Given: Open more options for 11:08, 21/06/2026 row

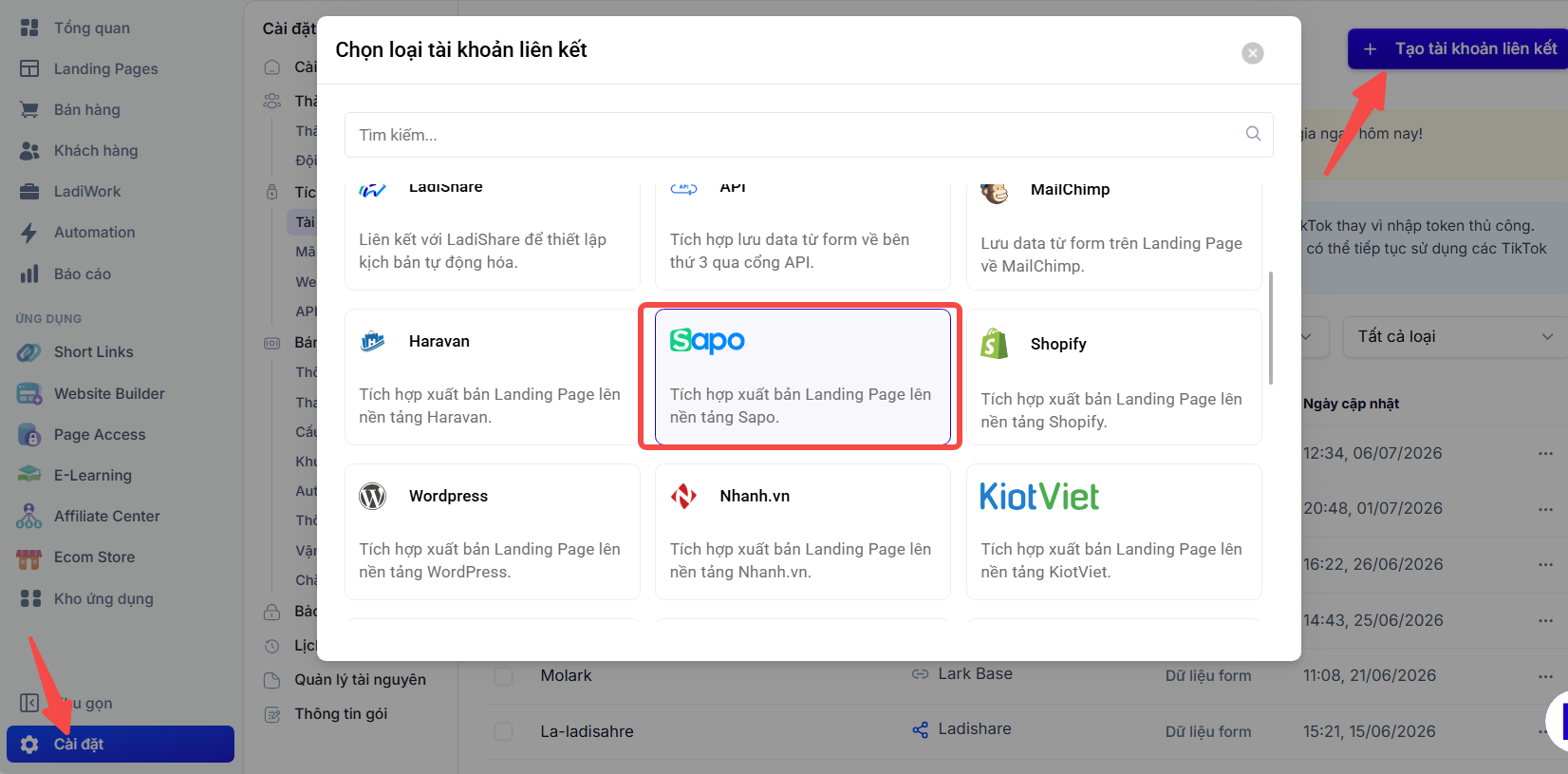Looking at the screenshot, I should point(1545,675).
